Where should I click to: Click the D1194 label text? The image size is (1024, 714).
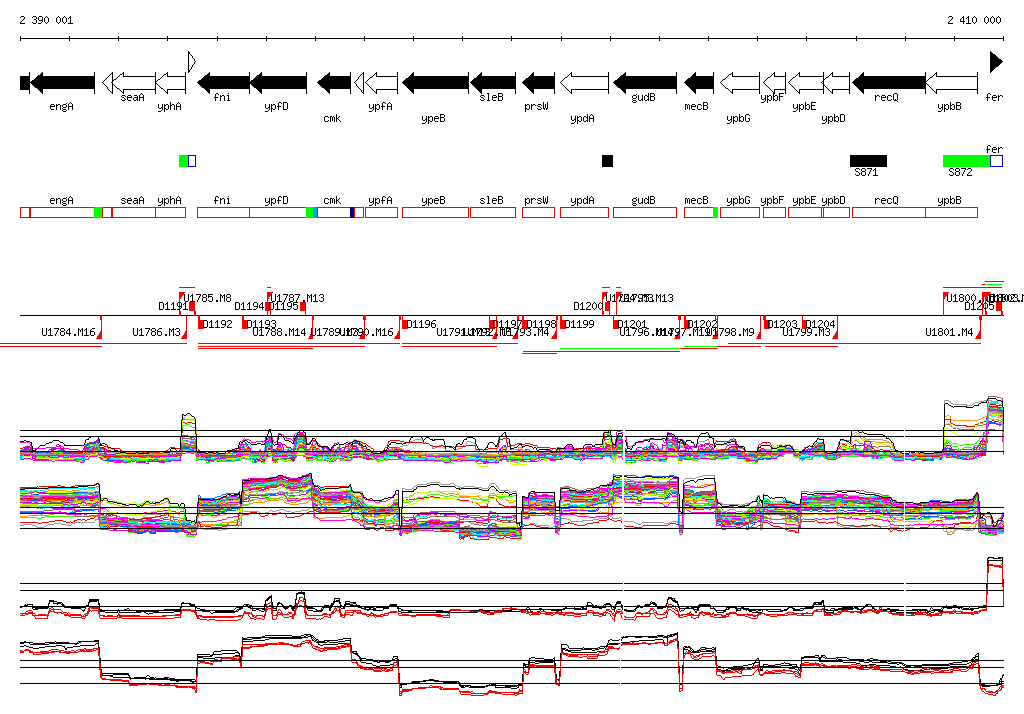(249, 306)
